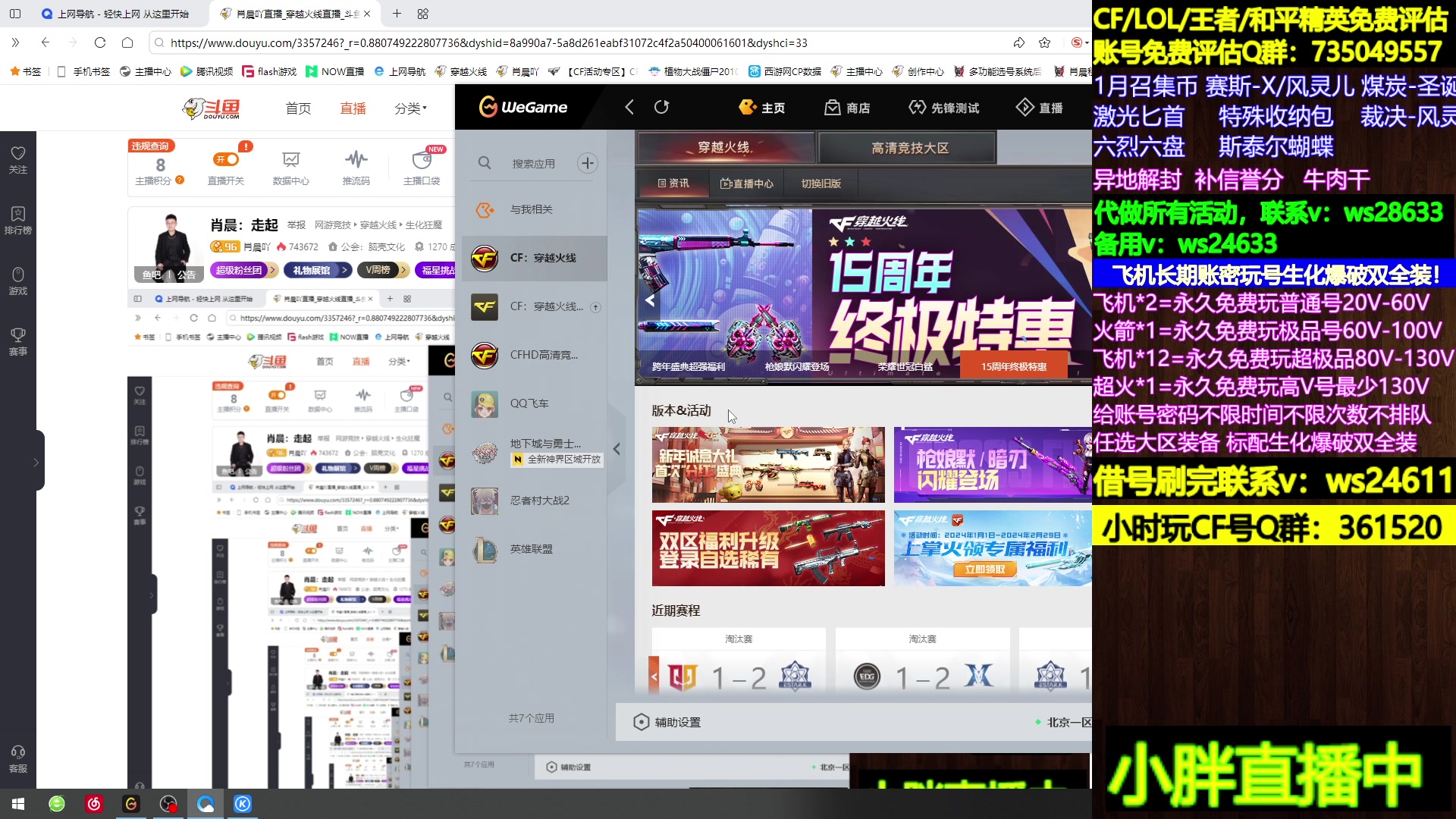Open the 直播中心 sub-tab in WeGame
The width and height of the screenshot is (1456, 819).
(x=747, y=184)
